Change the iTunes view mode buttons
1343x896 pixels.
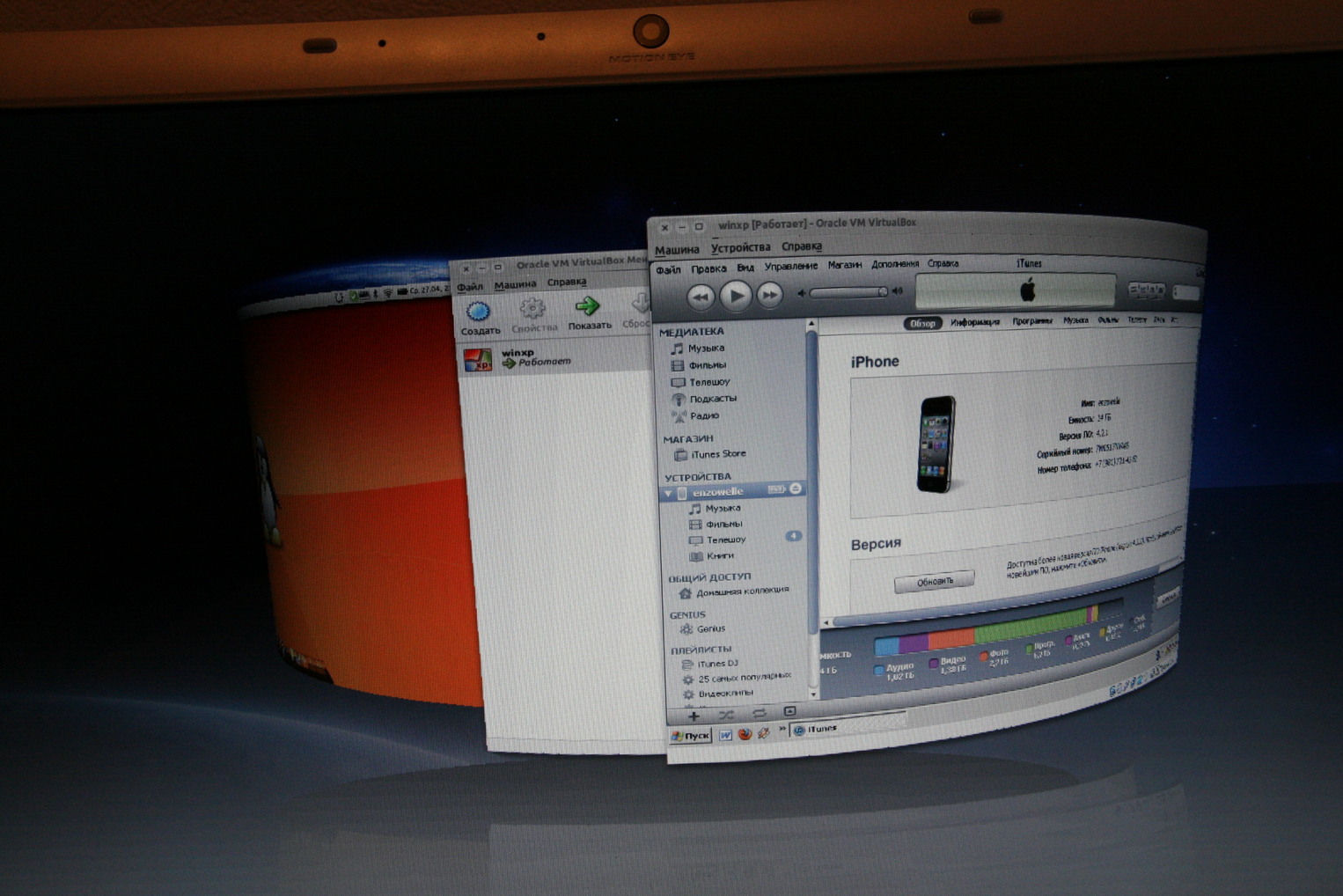point(1146,290)
